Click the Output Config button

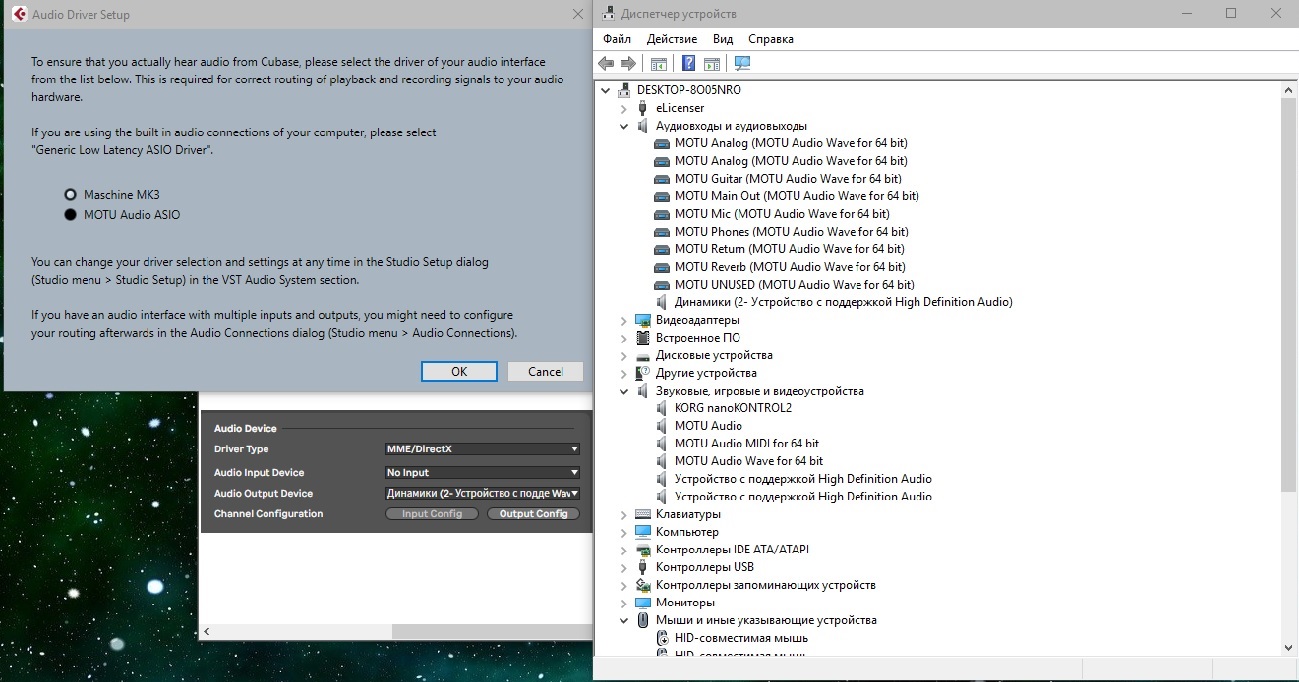(533, 514)
